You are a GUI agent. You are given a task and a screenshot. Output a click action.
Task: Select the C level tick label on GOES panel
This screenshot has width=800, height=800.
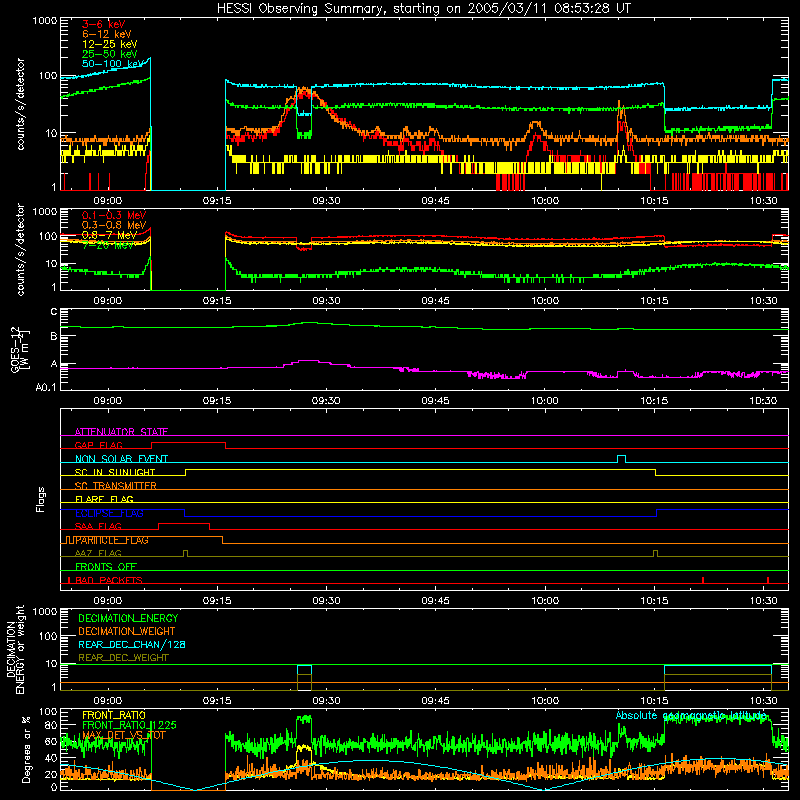tap(54, 312)
